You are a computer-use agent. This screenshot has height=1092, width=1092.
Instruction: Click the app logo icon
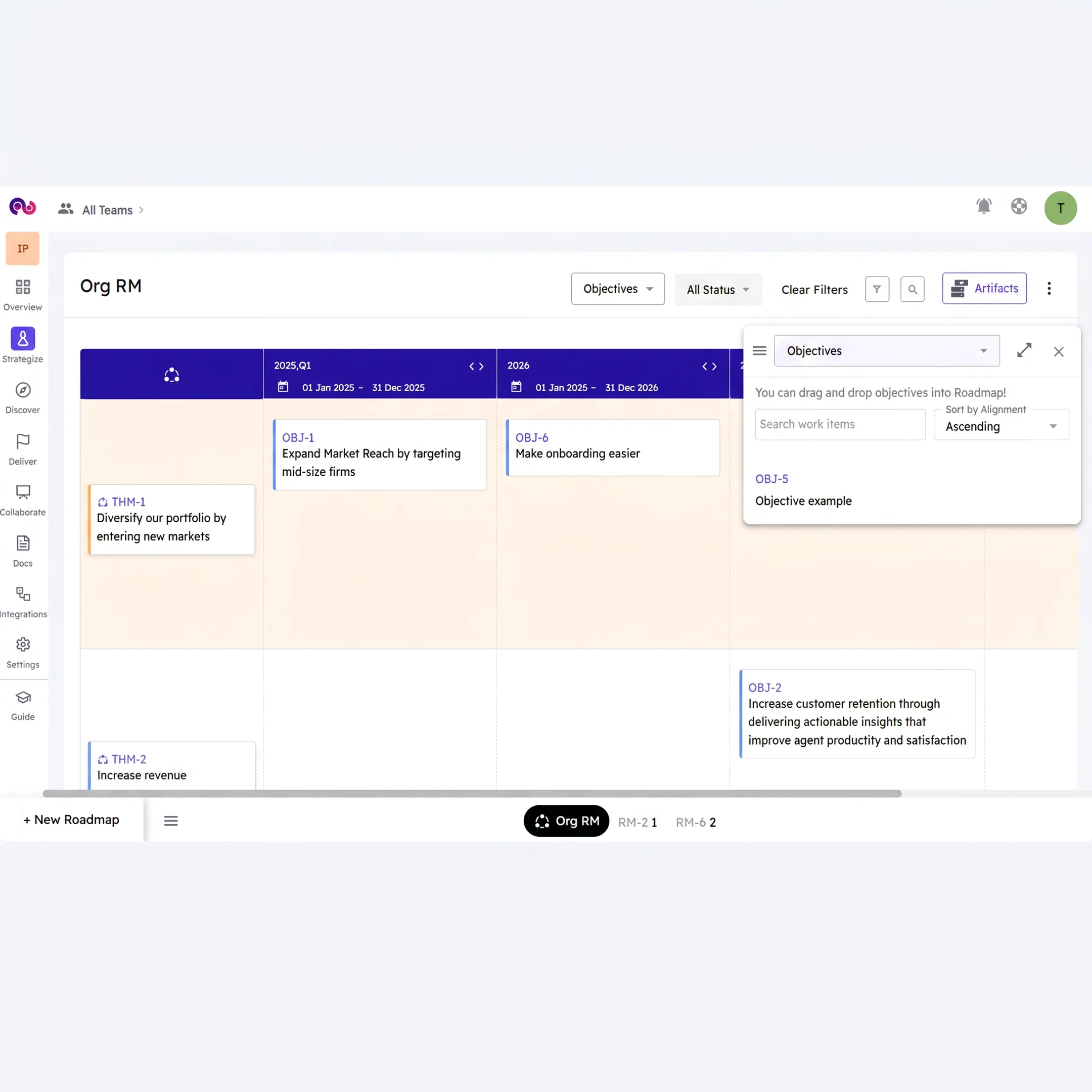tap(23, 207)
